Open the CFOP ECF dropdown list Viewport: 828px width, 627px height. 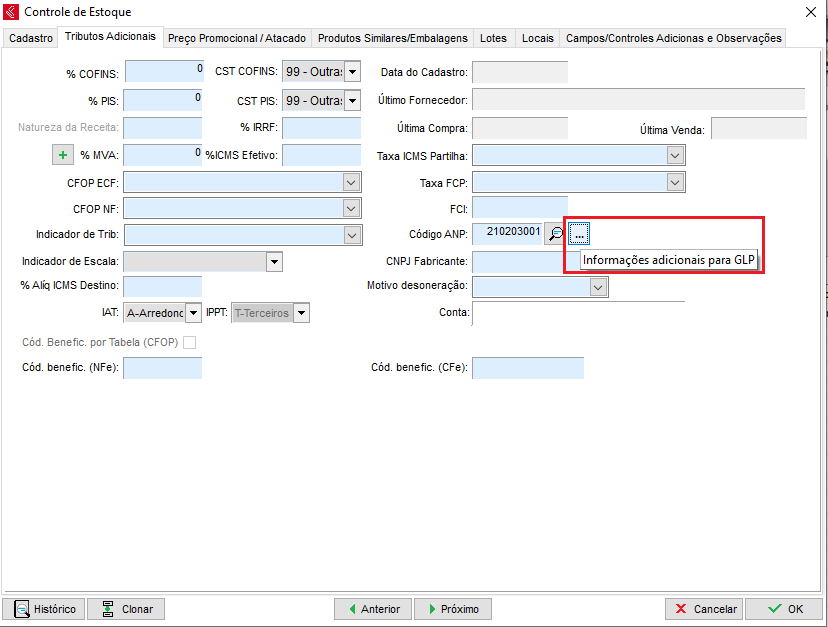(351, 182)
